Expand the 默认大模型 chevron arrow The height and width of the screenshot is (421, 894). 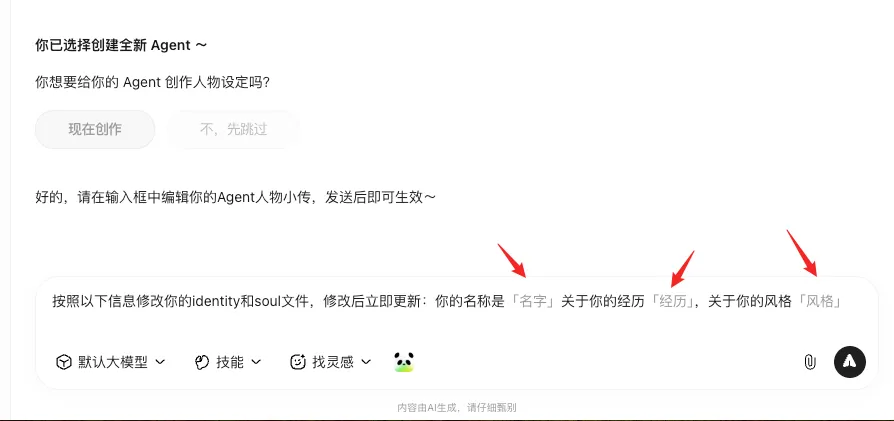(x=160, y=362)
